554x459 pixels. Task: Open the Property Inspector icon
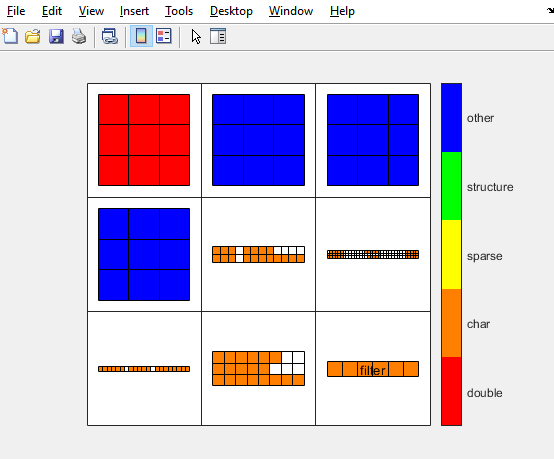(218, 36)
